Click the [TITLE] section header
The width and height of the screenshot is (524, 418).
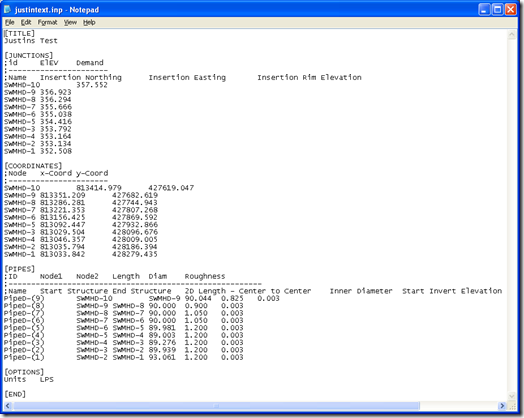click(x=19, y=33)
